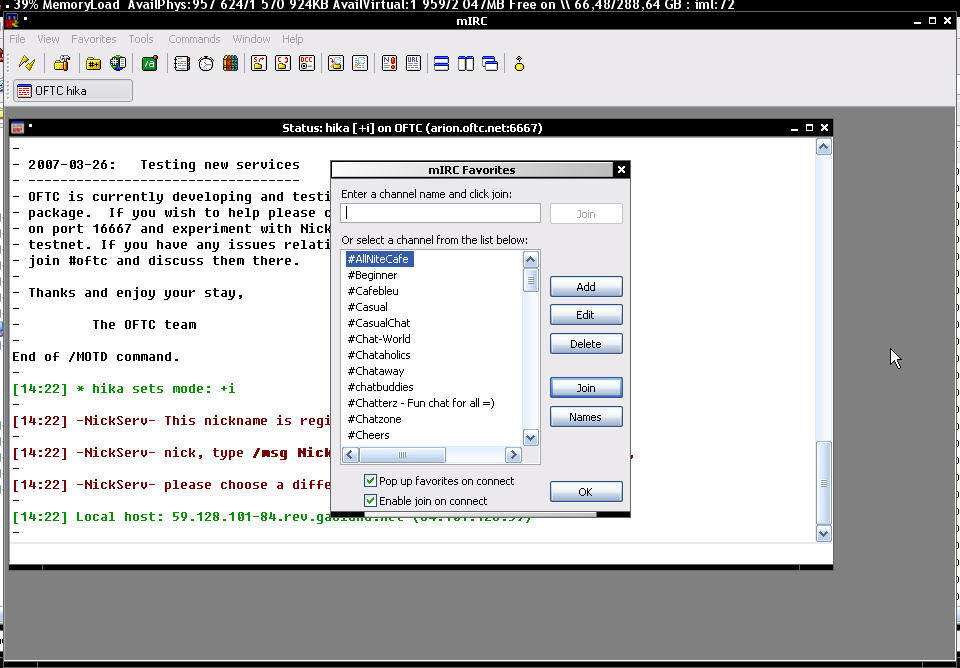This screenshot has height=668, width=960.
Task: Click the channel list down scroll arrow
Action: [x=531, y=437]
